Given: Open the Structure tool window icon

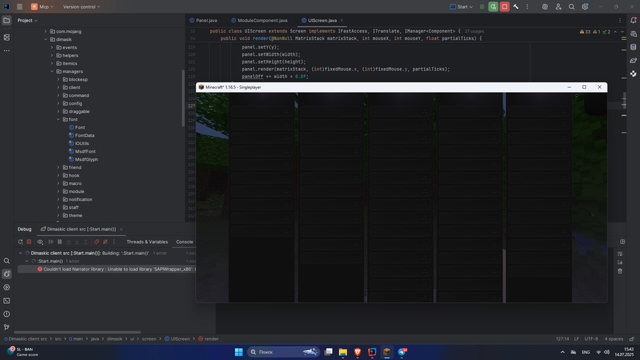Looking at the screenshot, I should [7, 37].
